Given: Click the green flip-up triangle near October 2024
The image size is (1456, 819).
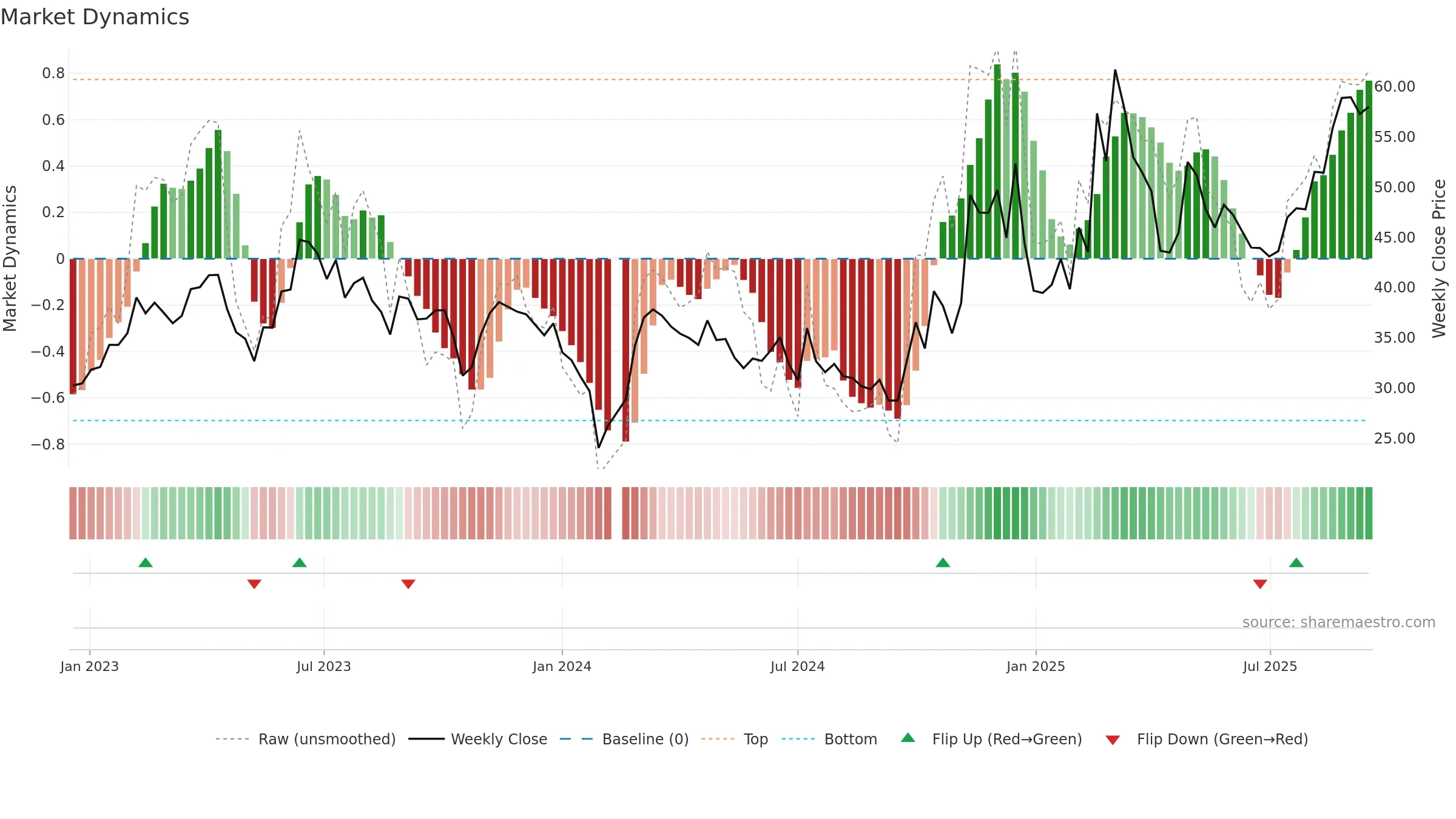Looking at the screenshot, I should 943,562.
